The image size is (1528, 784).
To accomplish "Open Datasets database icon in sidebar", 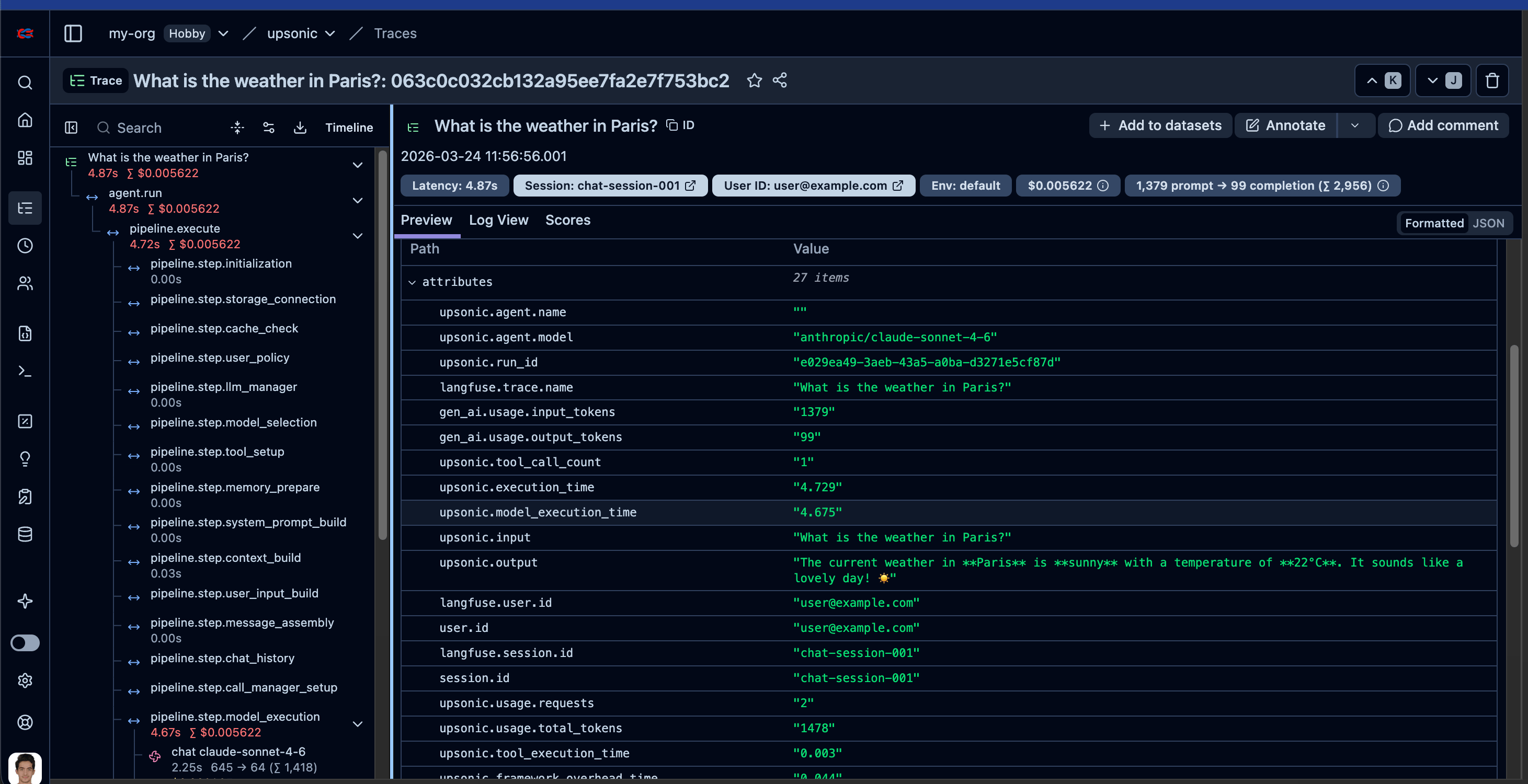I will [x=25, y=534].
